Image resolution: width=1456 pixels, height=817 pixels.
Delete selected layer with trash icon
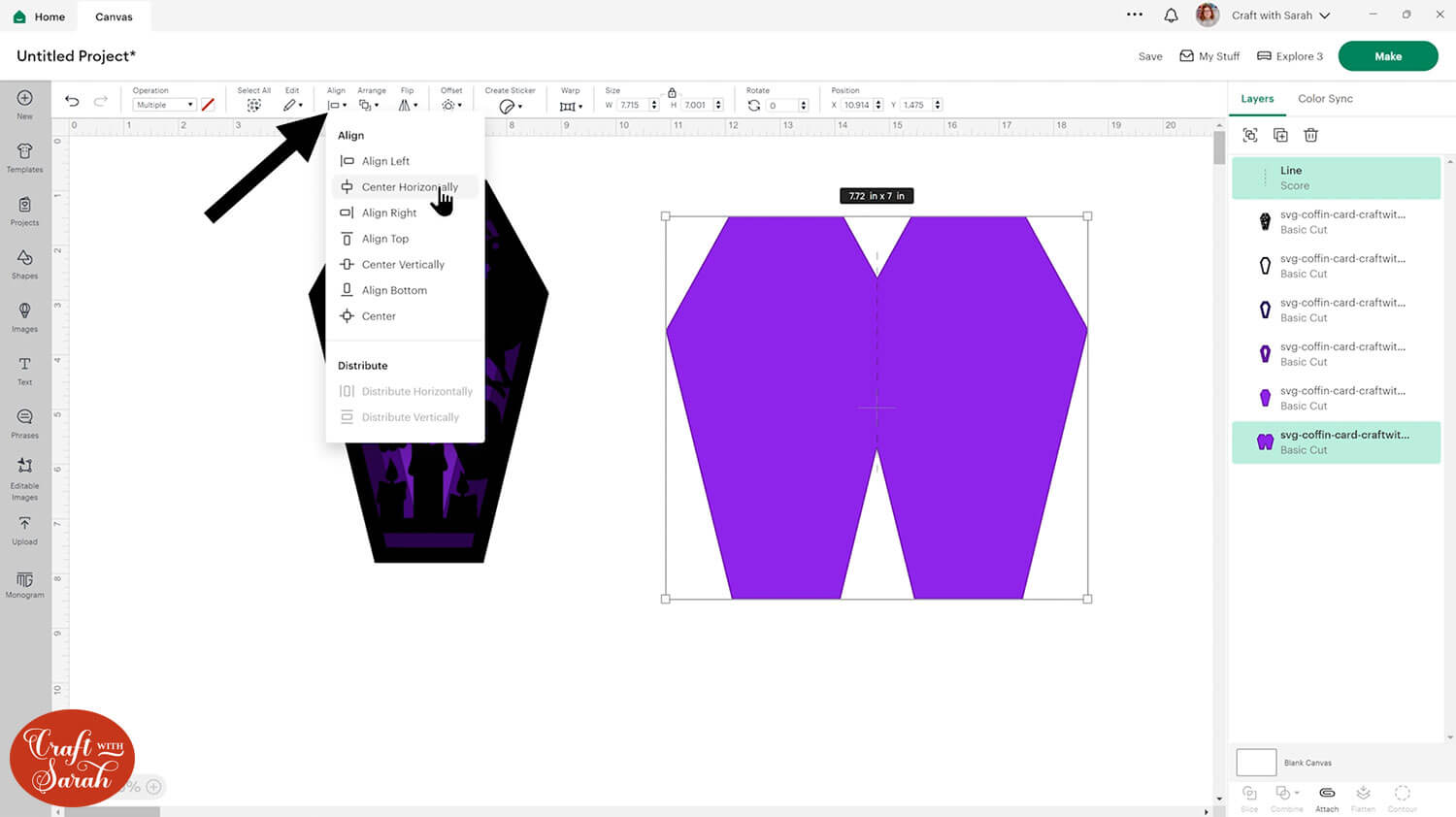1310,135
